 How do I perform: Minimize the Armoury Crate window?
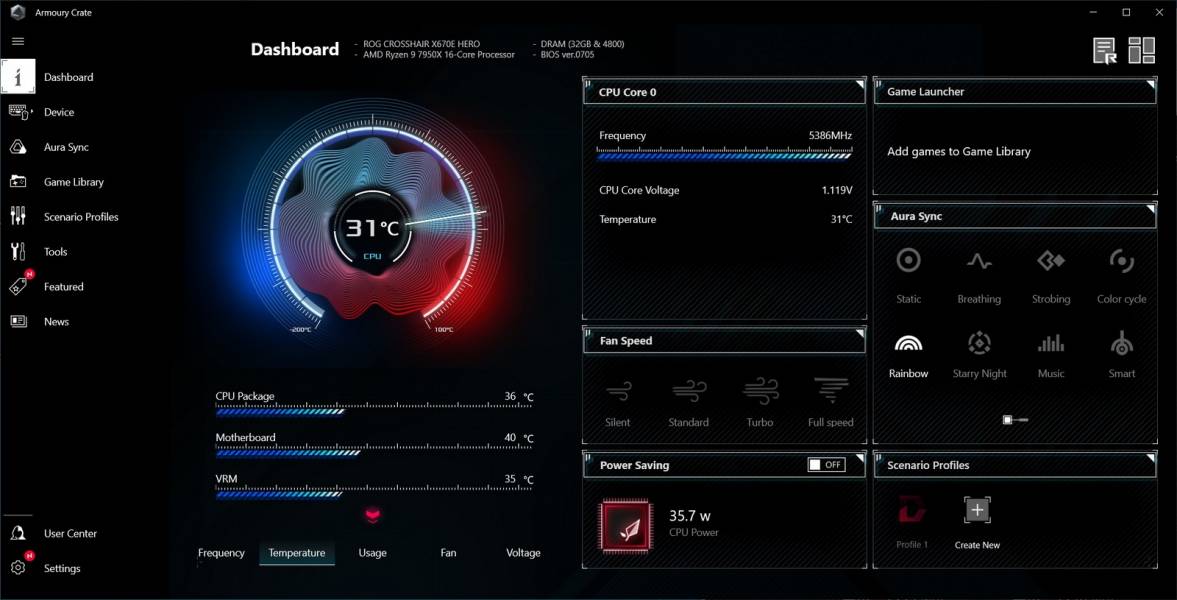(1093, 12)
